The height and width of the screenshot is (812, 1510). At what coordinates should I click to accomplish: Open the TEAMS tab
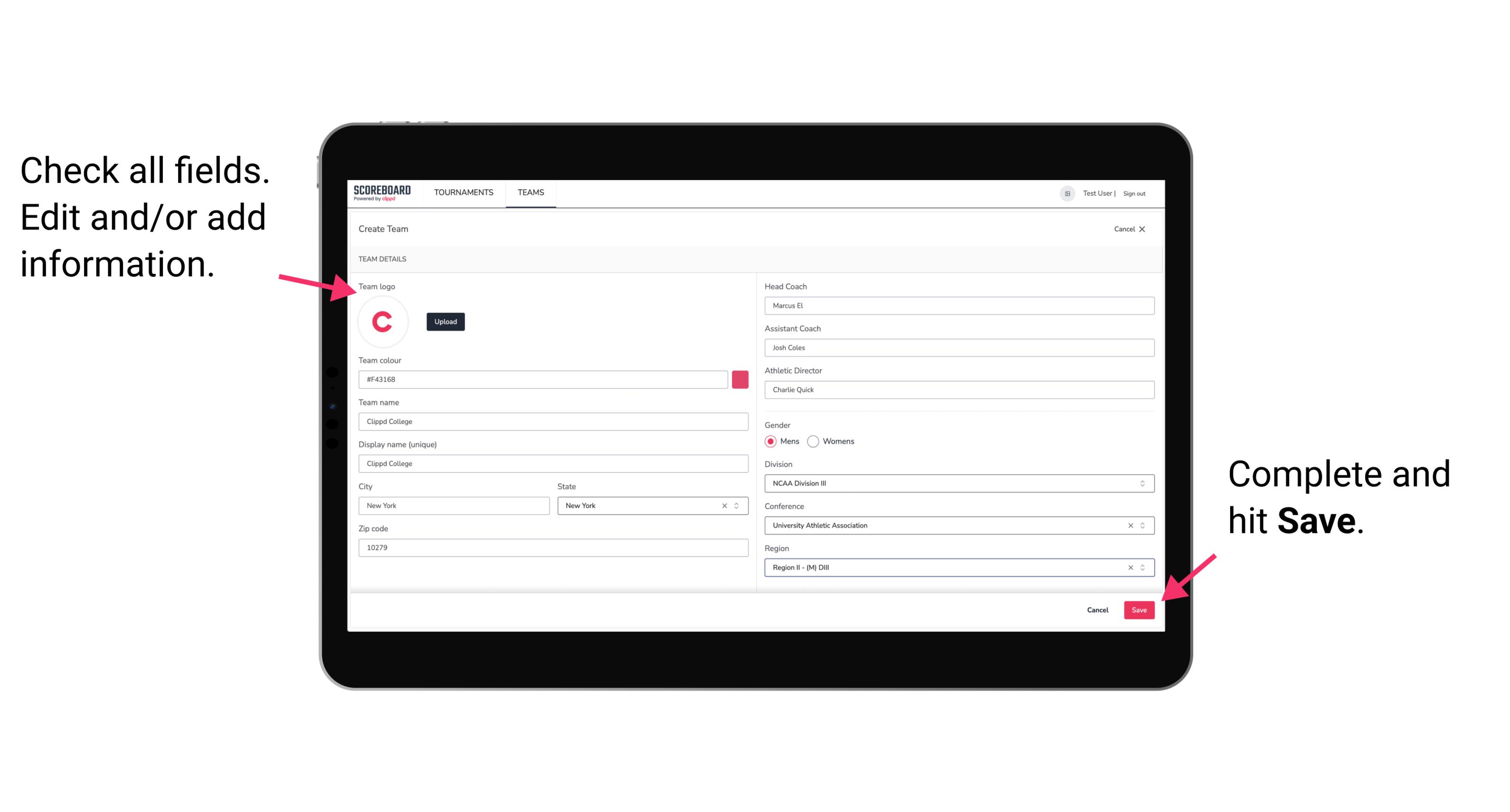(x=530, y=192)
